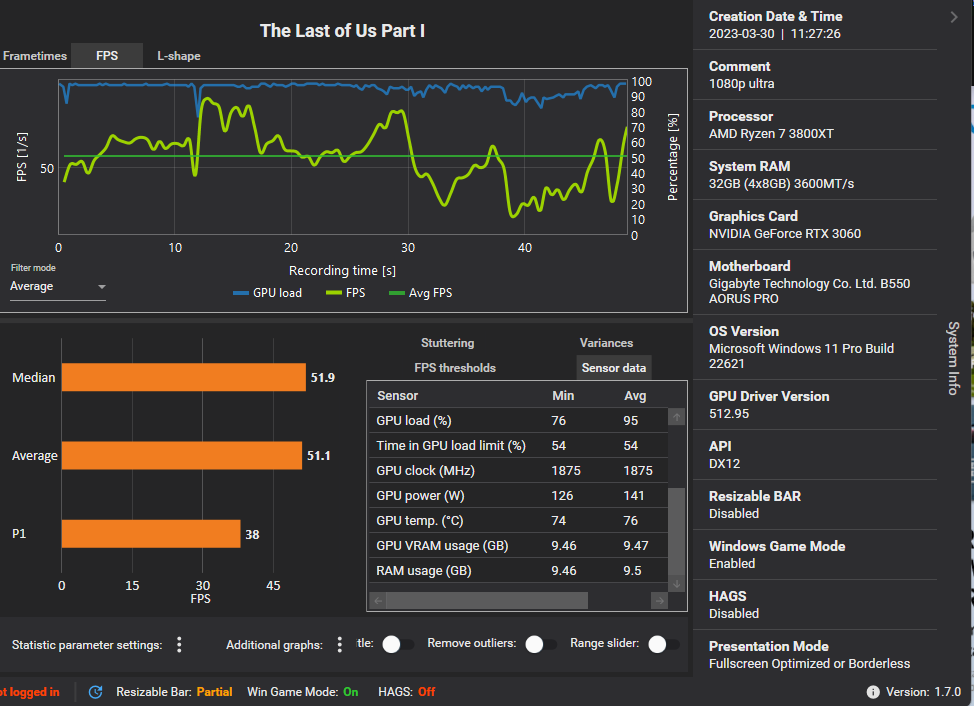The height and width of the screenshot is (706, 974).
Task: Collapse System Info panel with chevron
Action: tap(954, 17)
